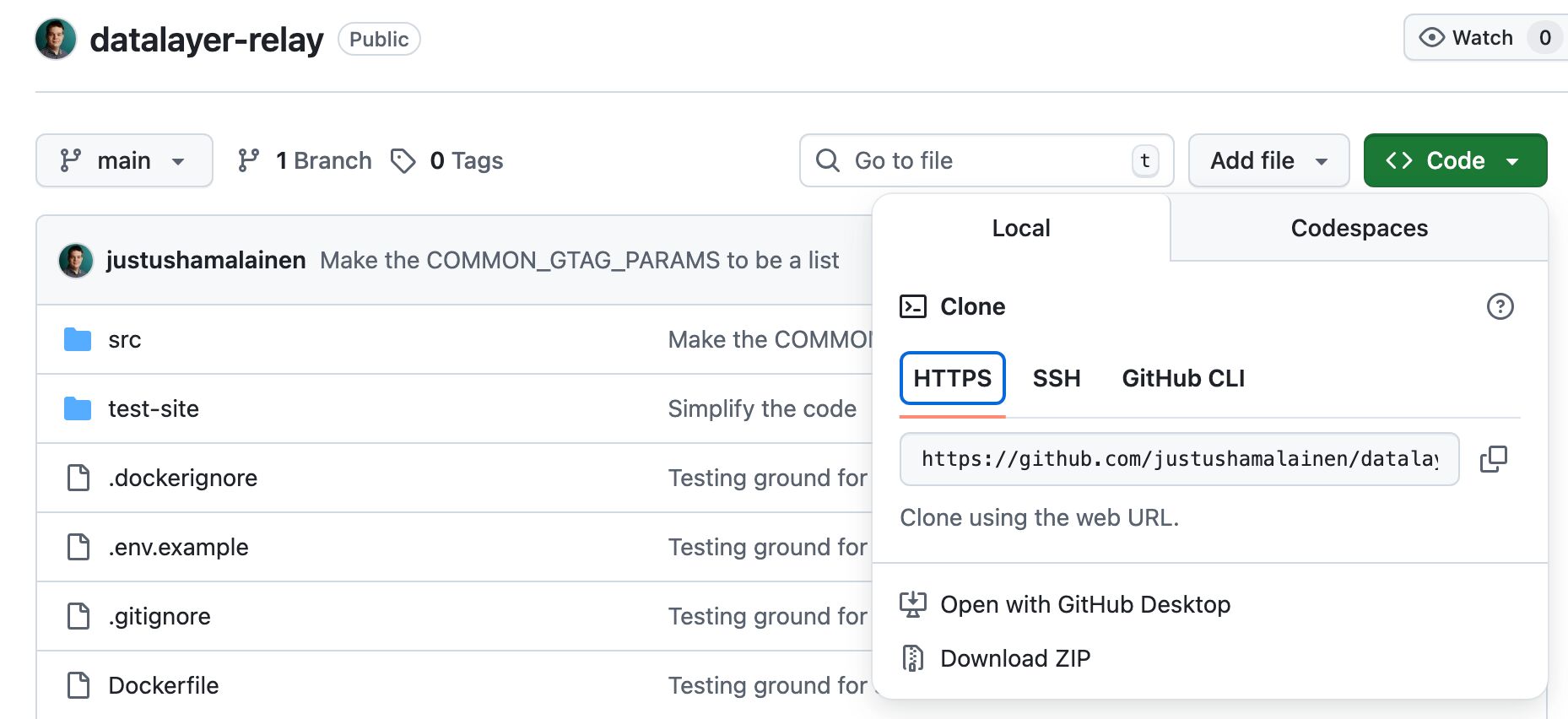1568x719 pixels.
Task: Copy the HTTPS clone URL to clipboard
Action: point(1493,459)
